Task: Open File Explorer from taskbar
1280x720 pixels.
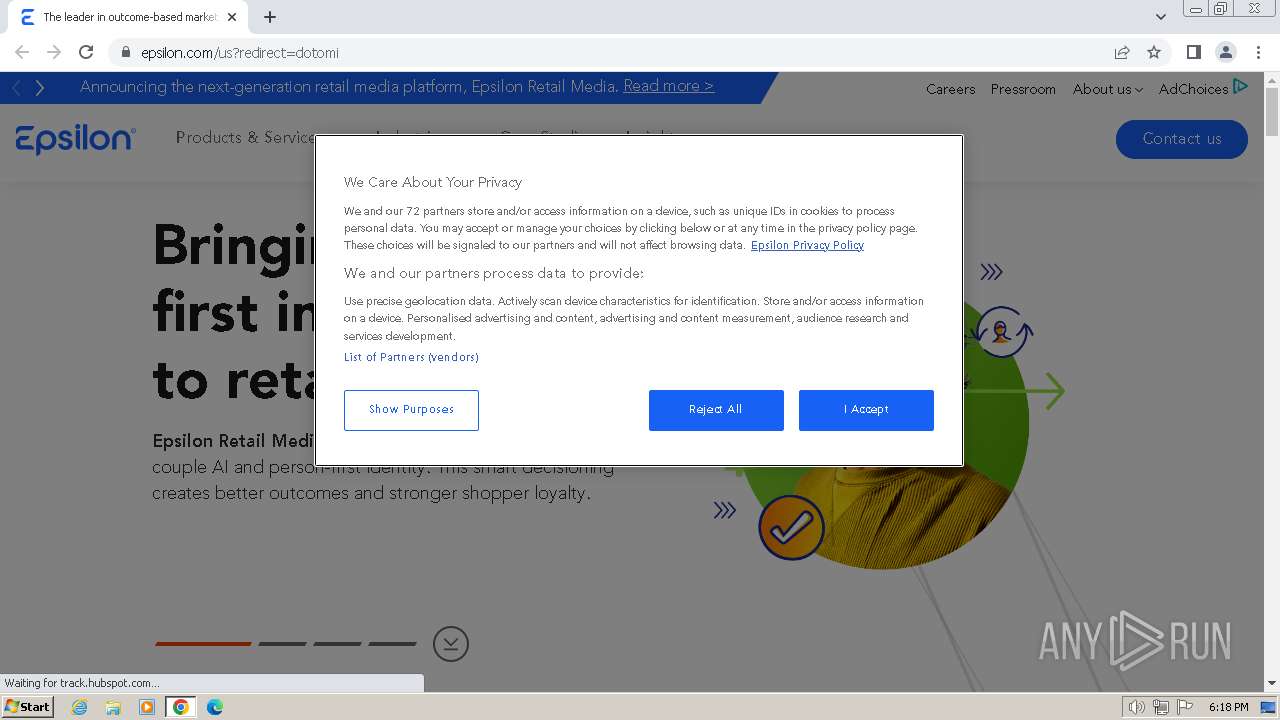Action: click(x=113, y=707)
